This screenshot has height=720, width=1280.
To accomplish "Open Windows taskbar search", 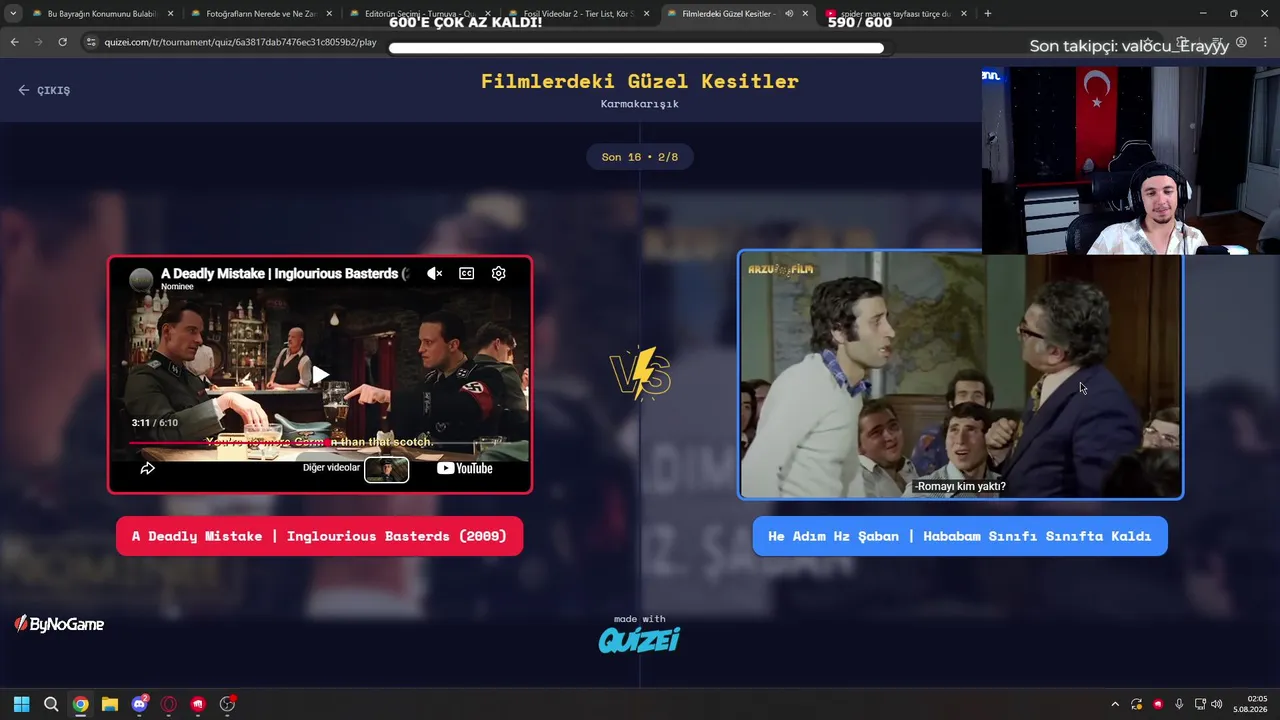I will click(51, 704).
